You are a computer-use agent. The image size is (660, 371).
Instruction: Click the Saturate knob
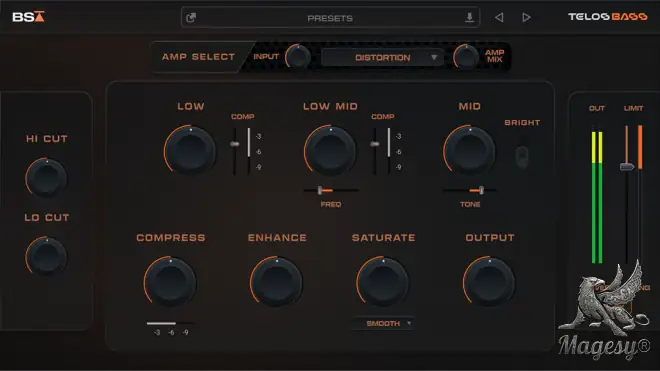(x=383, y=281)
